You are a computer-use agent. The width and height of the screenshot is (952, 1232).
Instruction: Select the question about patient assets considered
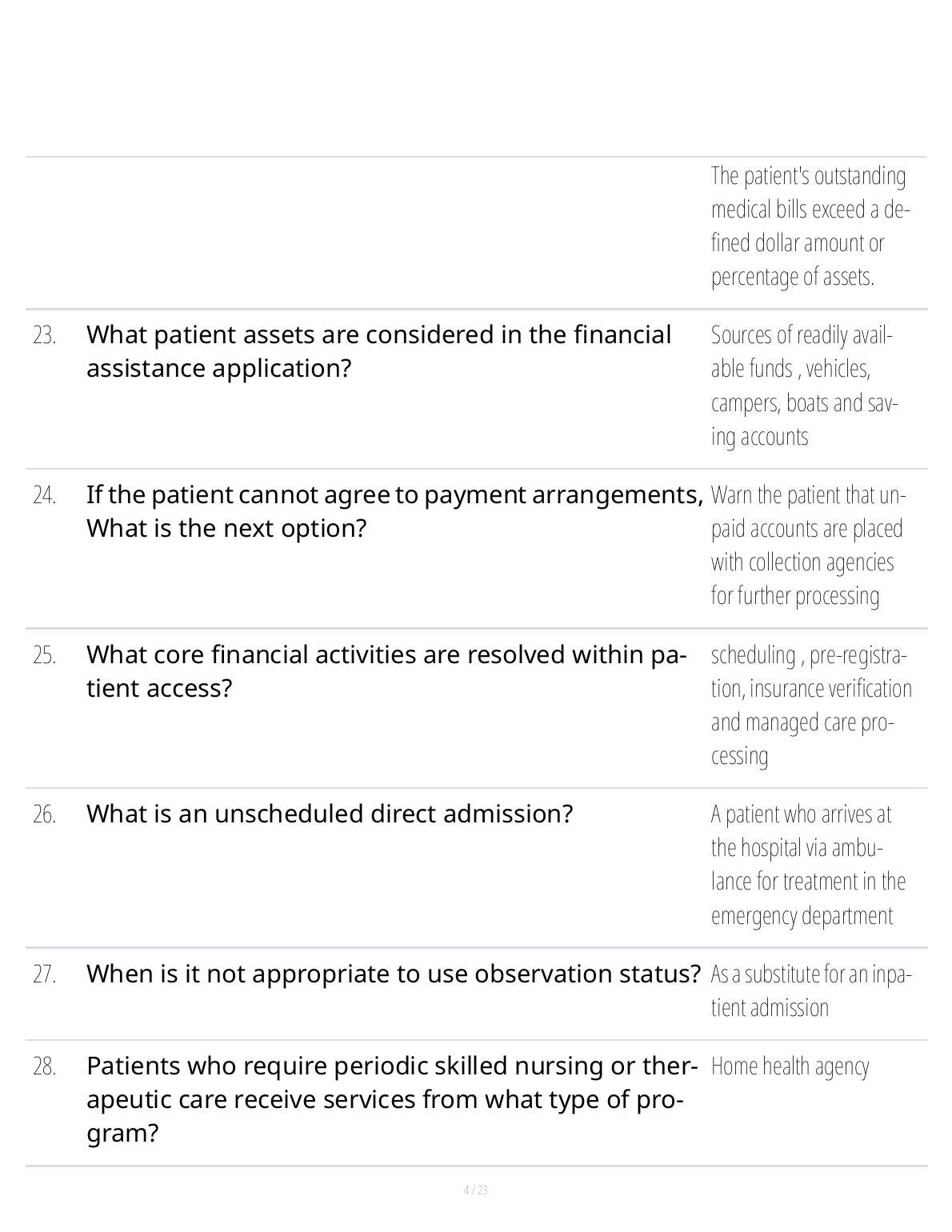[x=378, y=351]
